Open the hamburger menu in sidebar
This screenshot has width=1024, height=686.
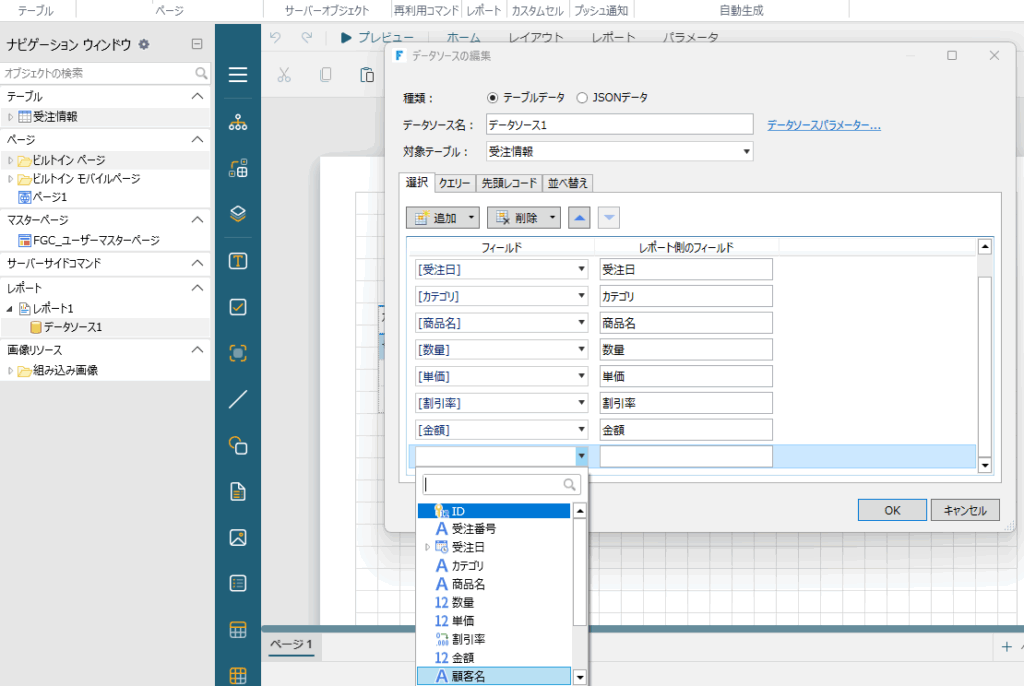pyautogui.click(x=238, y=75)
